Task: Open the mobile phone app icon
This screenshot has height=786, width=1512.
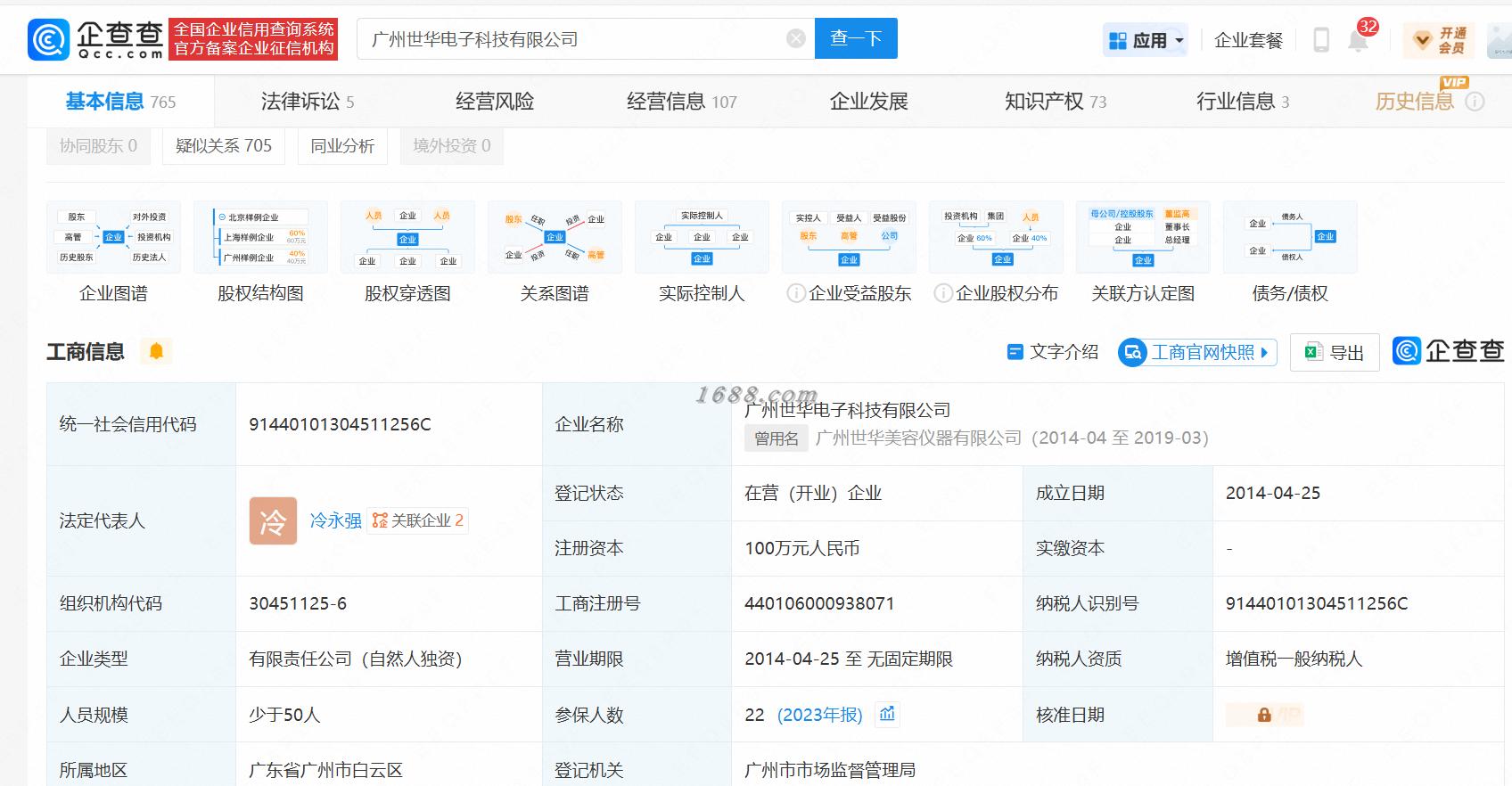Action: coord(1321,39)
